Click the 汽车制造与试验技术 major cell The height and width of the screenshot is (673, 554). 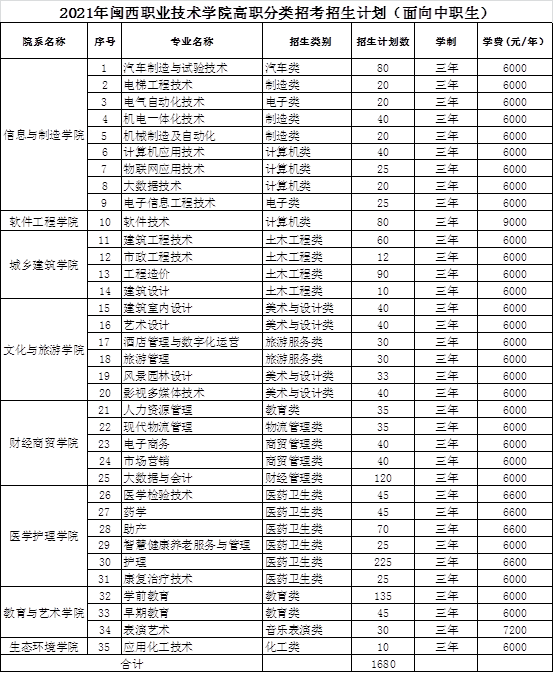click(x=192, y=68)
